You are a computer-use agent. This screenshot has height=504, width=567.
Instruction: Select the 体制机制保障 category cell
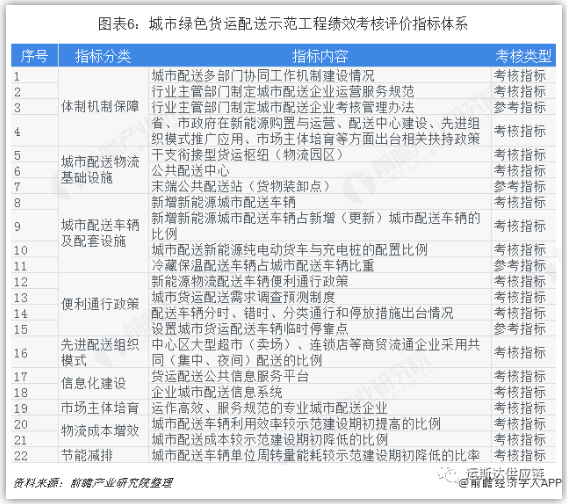pyautogui.click(x=100, y=106)
